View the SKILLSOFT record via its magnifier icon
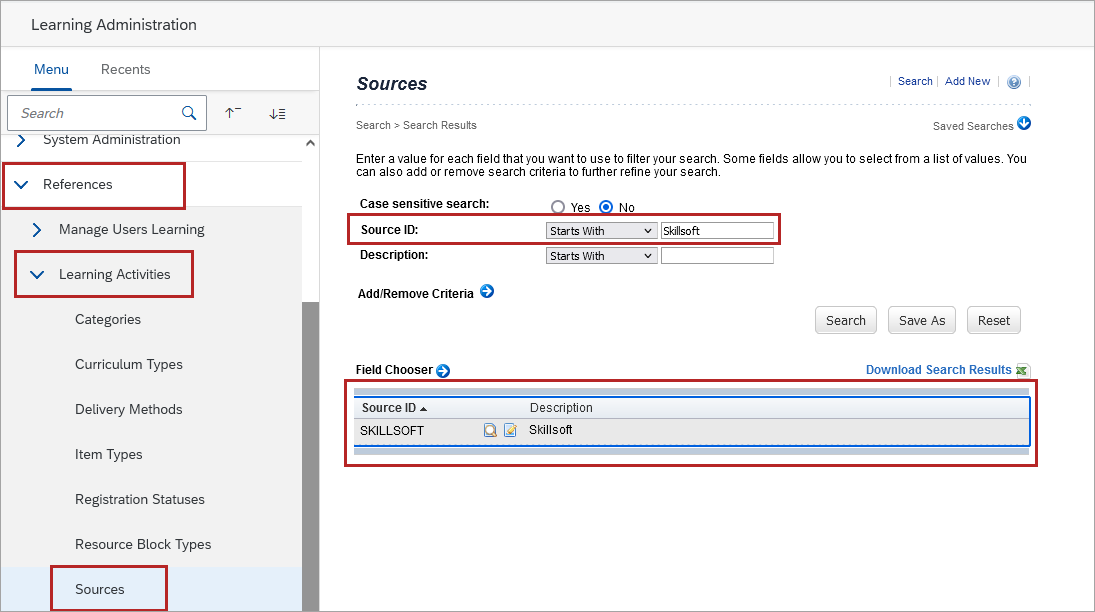Viewport: 1095px width, 612px height. coord(490,430)
